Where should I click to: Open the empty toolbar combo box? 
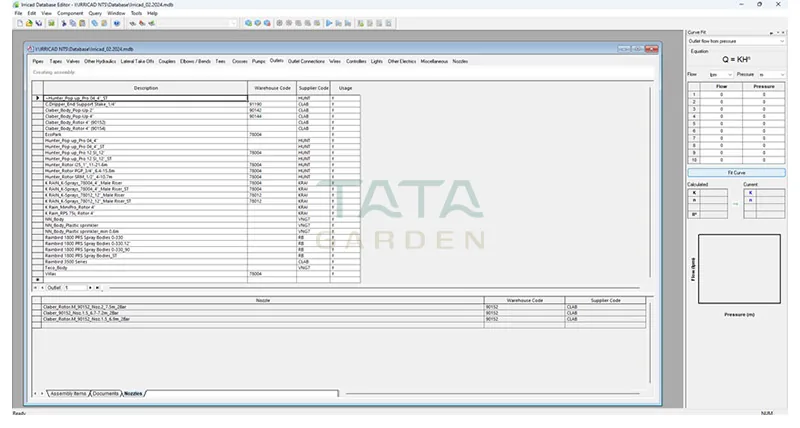point(199,23)
